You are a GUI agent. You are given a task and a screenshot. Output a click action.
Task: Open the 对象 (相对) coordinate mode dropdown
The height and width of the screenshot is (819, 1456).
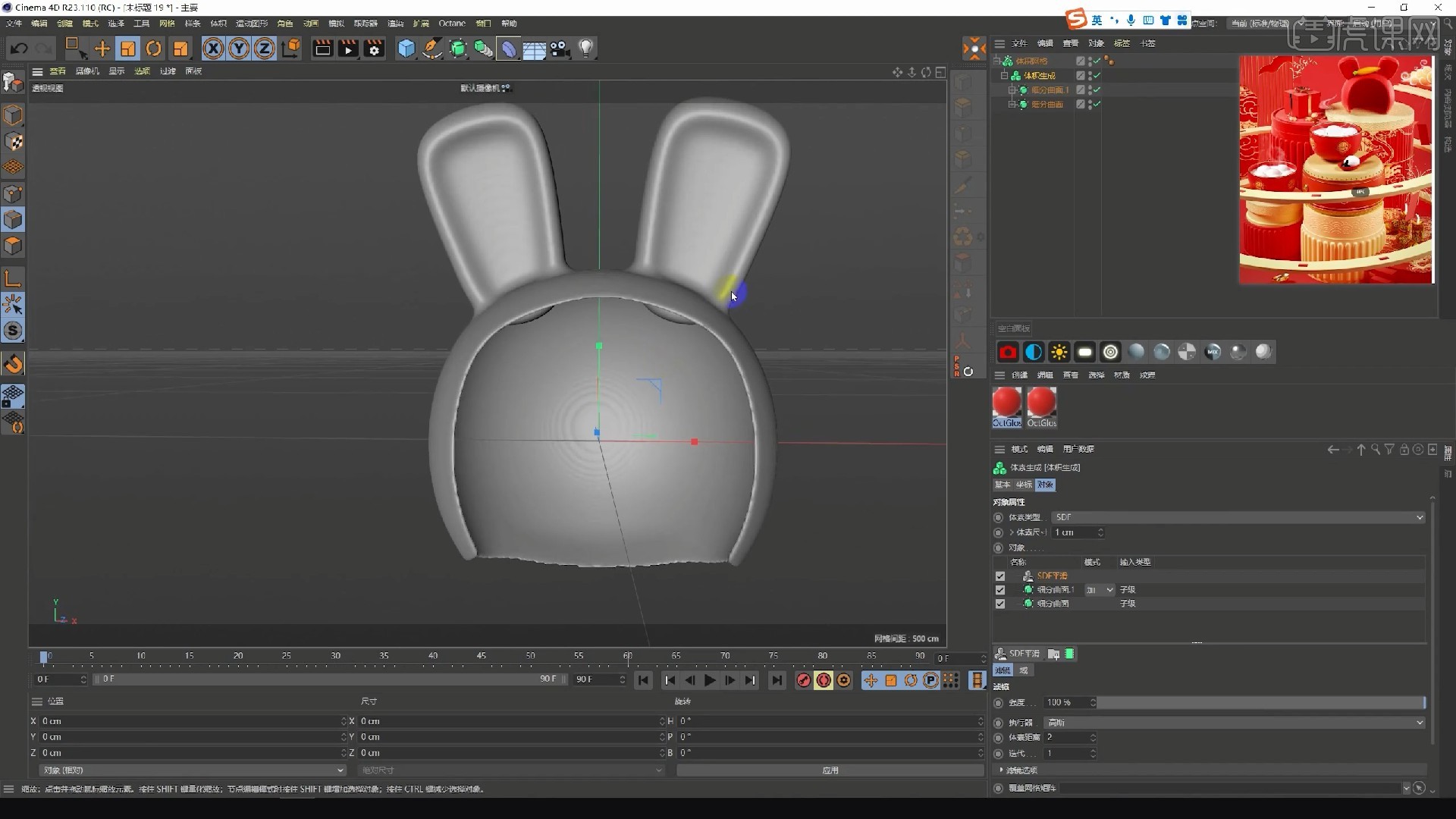click(192, 770)
